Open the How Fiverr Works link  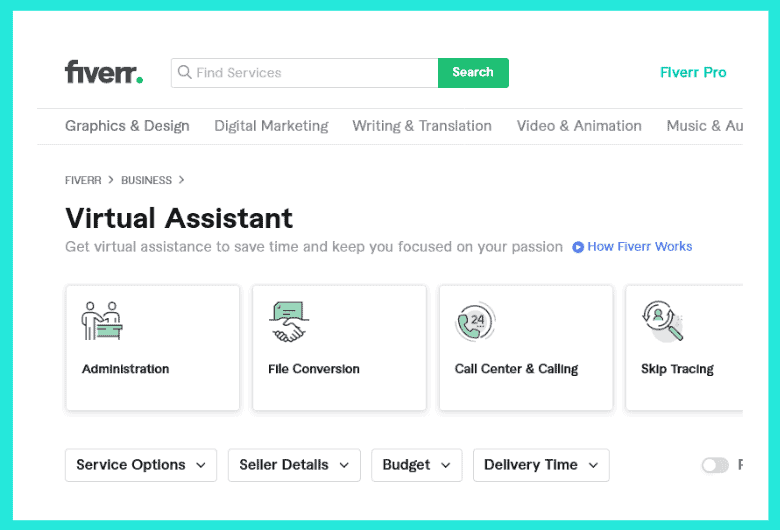tap(640, 247)
